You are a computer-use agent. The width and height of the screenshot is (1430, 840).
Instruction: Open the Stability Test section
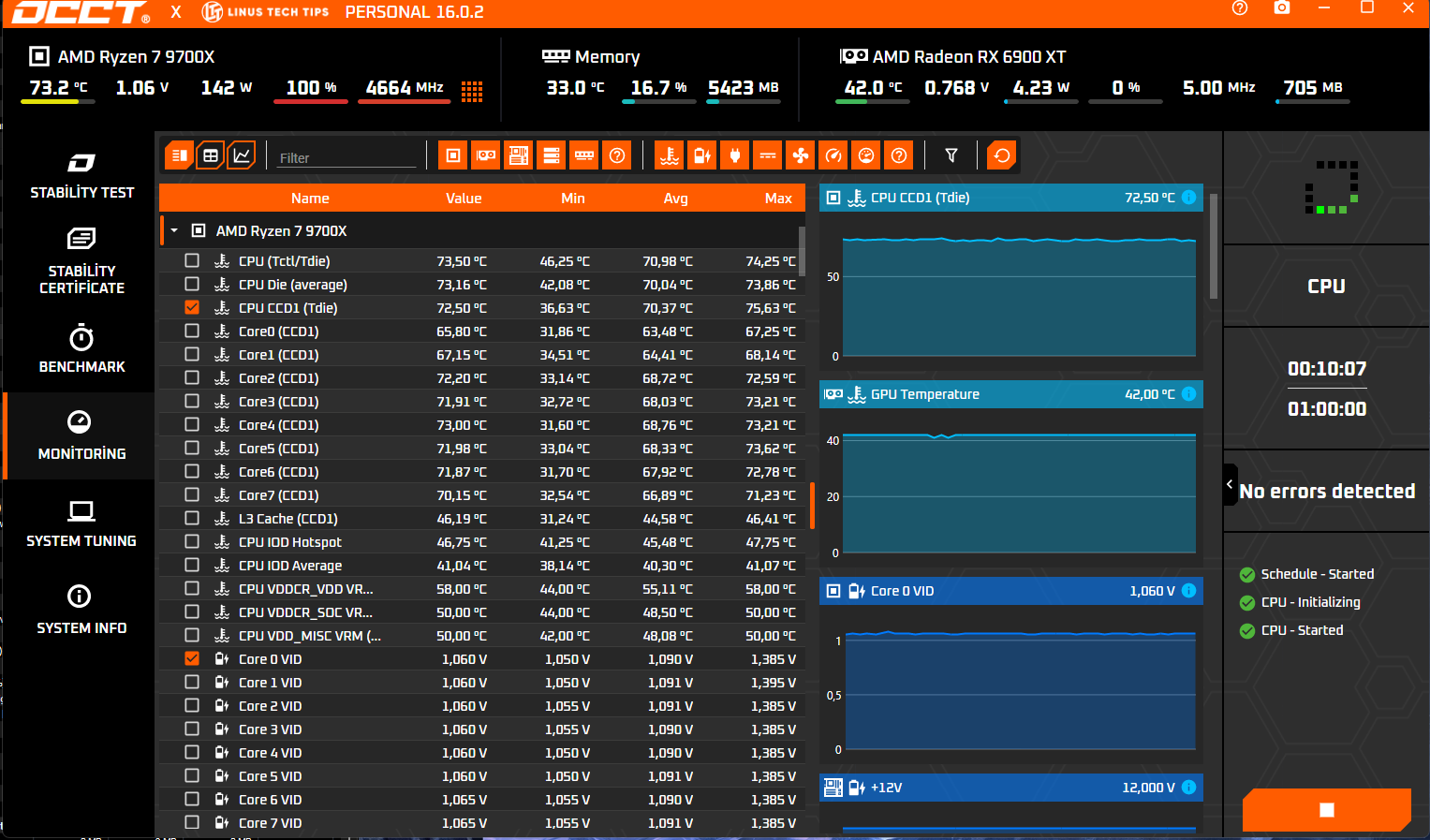[81, 175]
